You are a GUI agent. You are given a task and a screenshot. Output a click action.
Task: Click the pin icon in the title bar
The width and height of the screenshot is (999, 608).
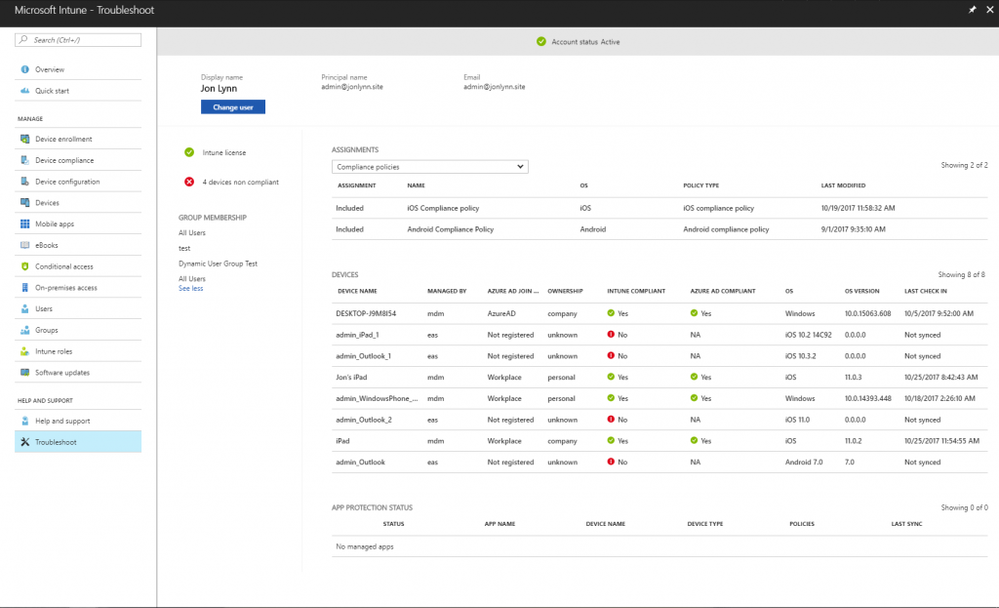click(x=970, y=10)
